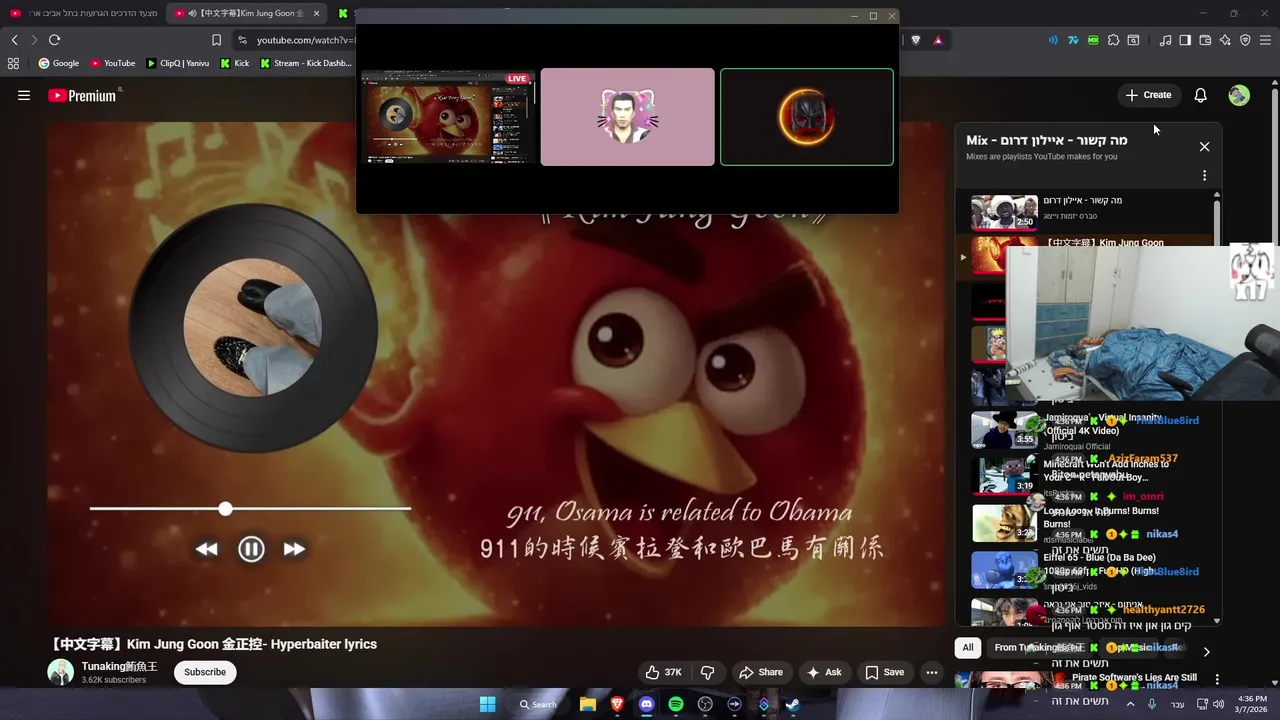
Task: Dislike the video with thumbs down
Action: pyautogui.click(x=707, y=672)
